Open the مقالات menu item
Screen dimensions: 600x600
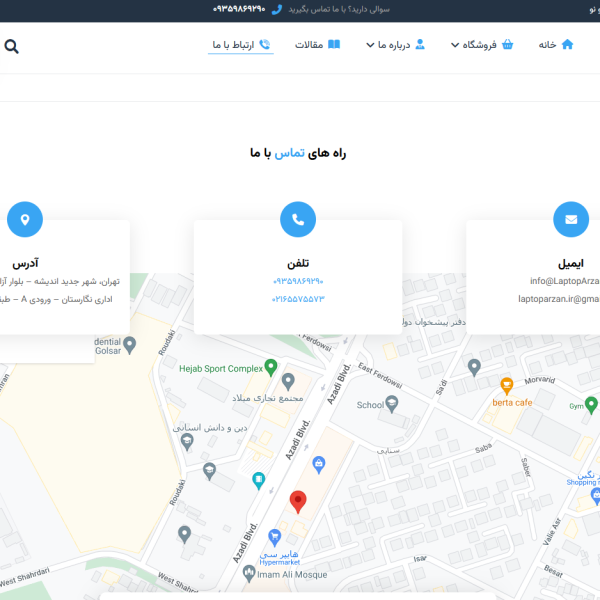click(317, 45)
